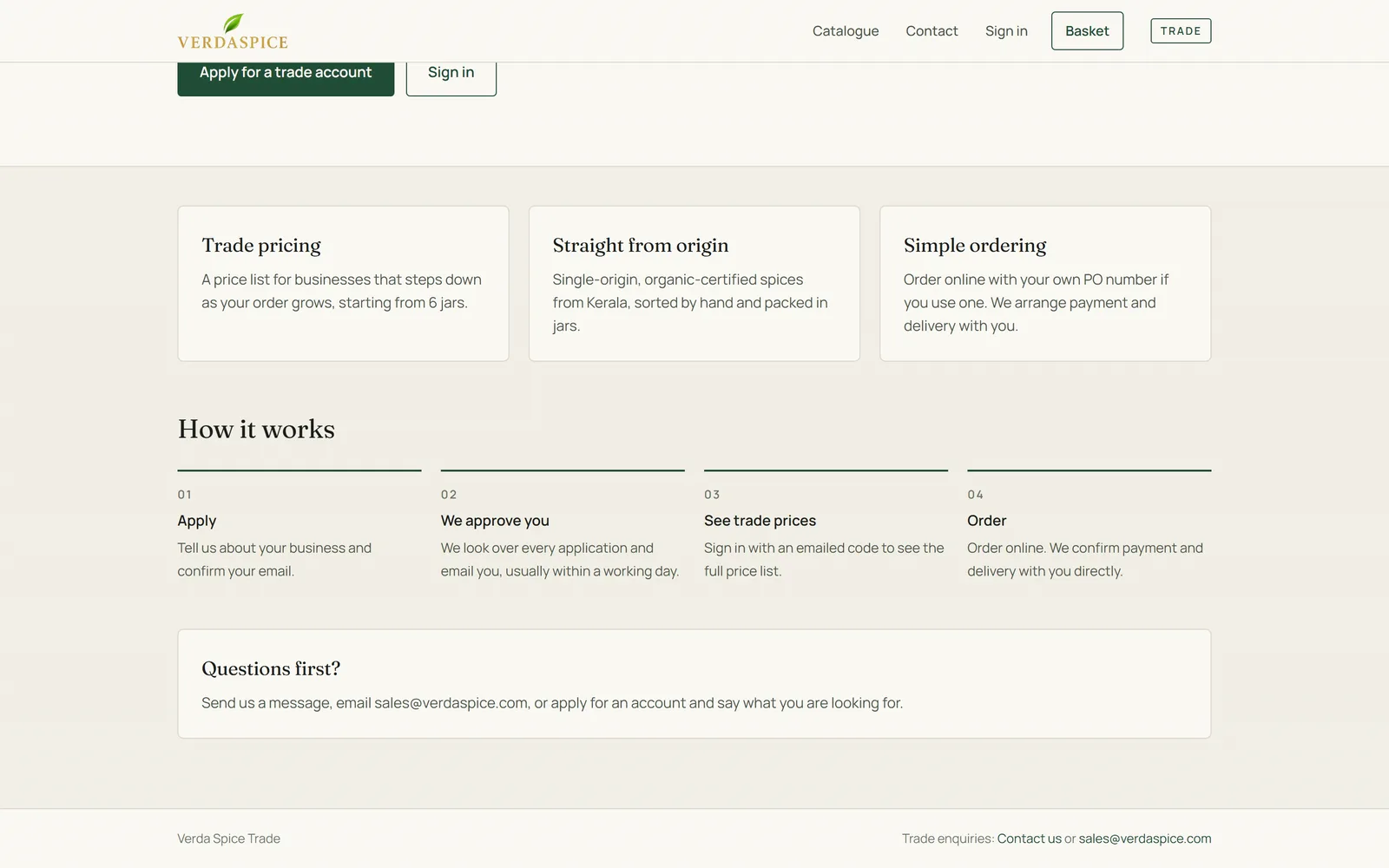Click the text We look over every application
This screenshot has height=868, width=1389.
[560, 560]
